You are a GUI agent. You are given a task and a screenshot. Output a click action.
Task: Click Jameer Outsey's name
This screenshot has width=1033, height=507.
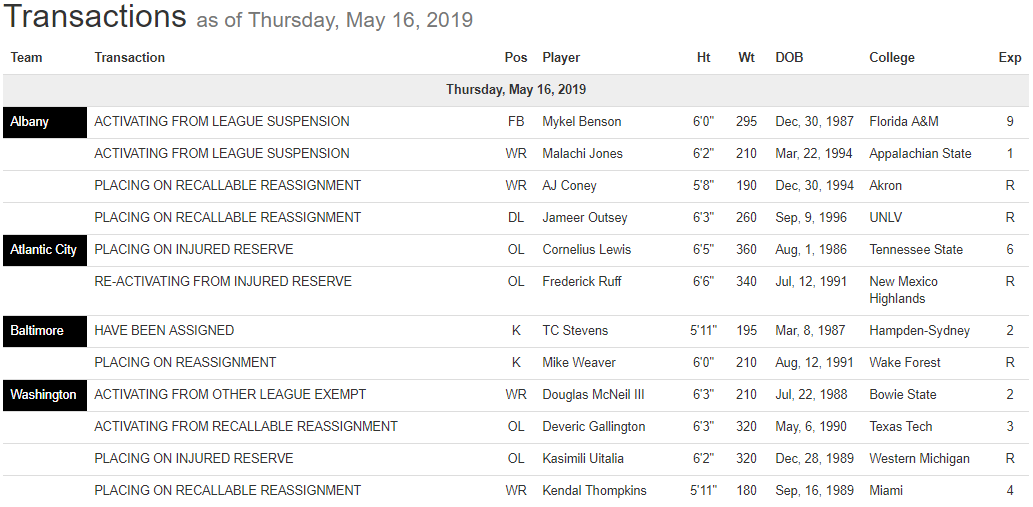click(585, 218)
